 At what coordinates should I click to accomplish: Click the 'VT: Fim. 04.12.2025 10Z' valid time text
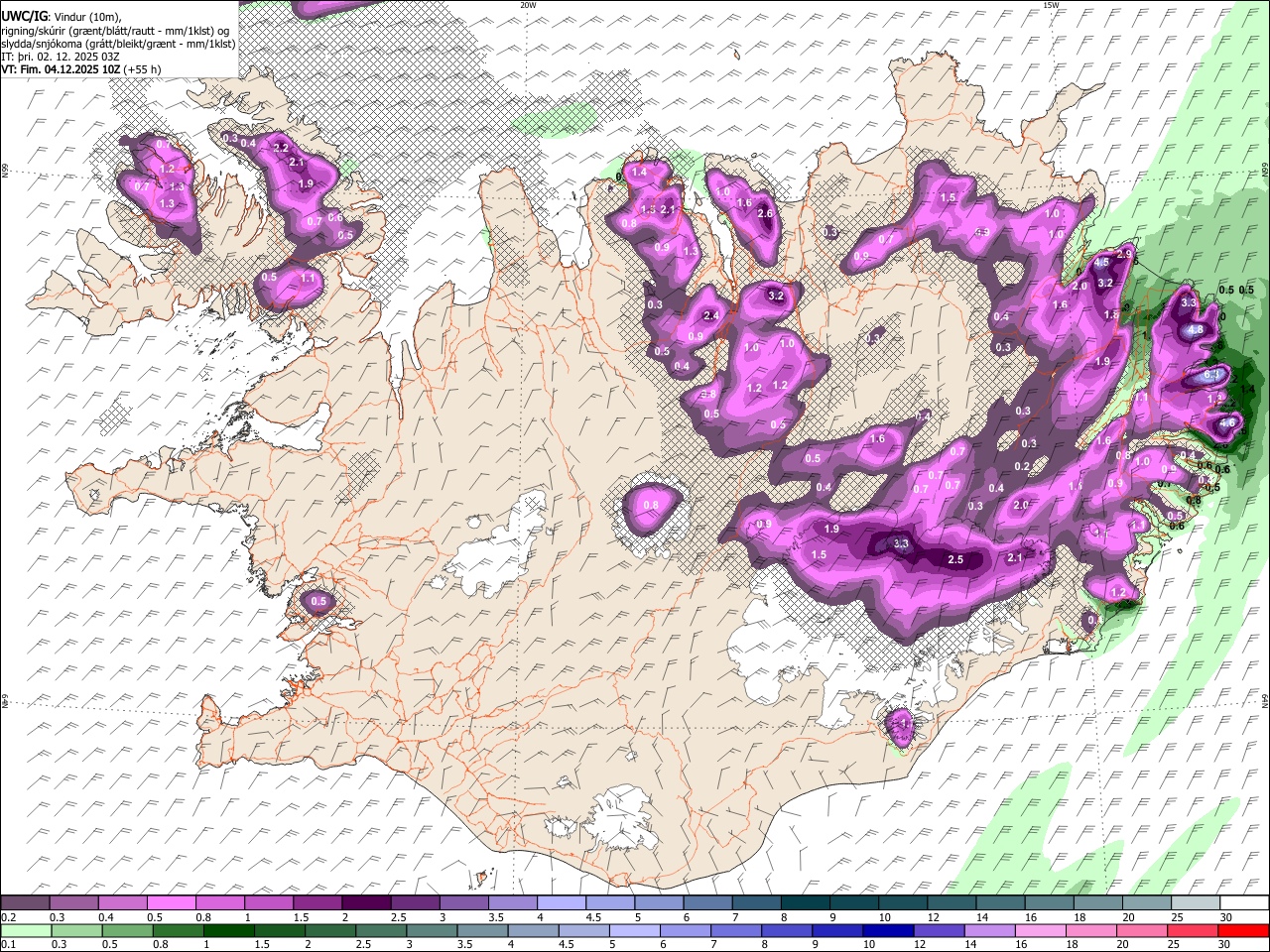tap(62, 69)
